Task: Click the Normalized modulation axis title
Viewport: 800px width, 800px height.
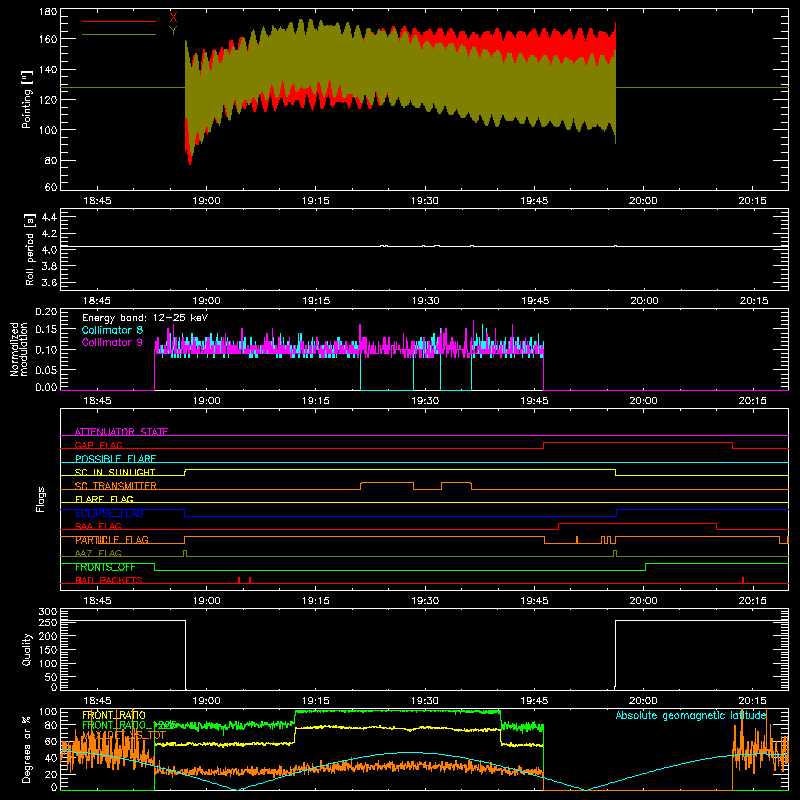Action: pos(19,349)
